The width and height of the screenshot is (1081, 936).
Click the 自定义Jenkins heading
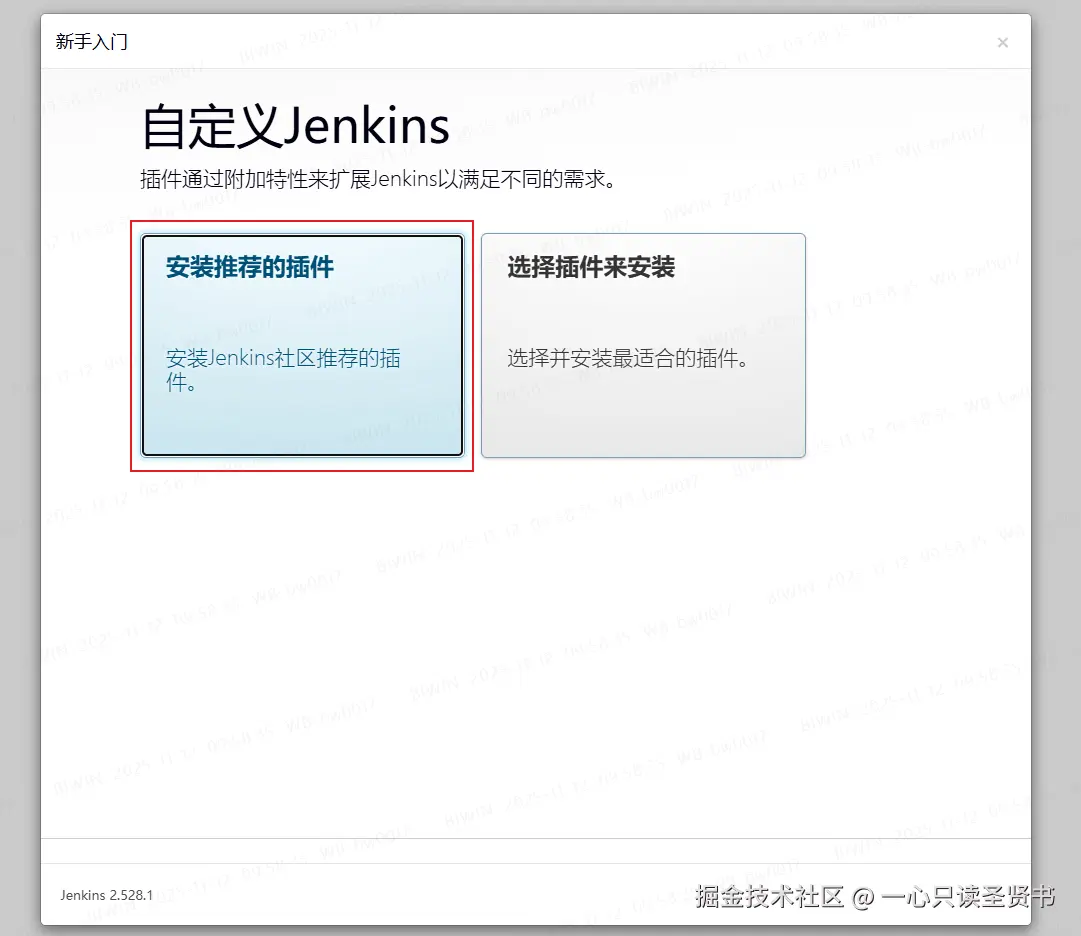tap(296, 126)
